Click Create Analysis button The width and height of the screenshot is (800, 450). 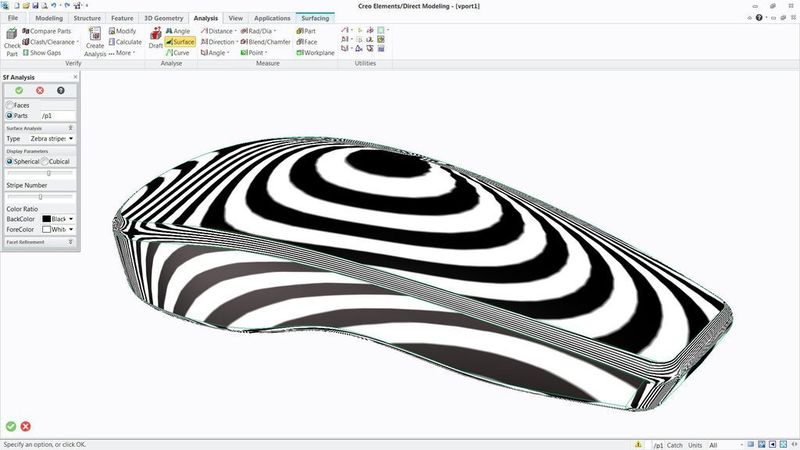click(95, 42)
